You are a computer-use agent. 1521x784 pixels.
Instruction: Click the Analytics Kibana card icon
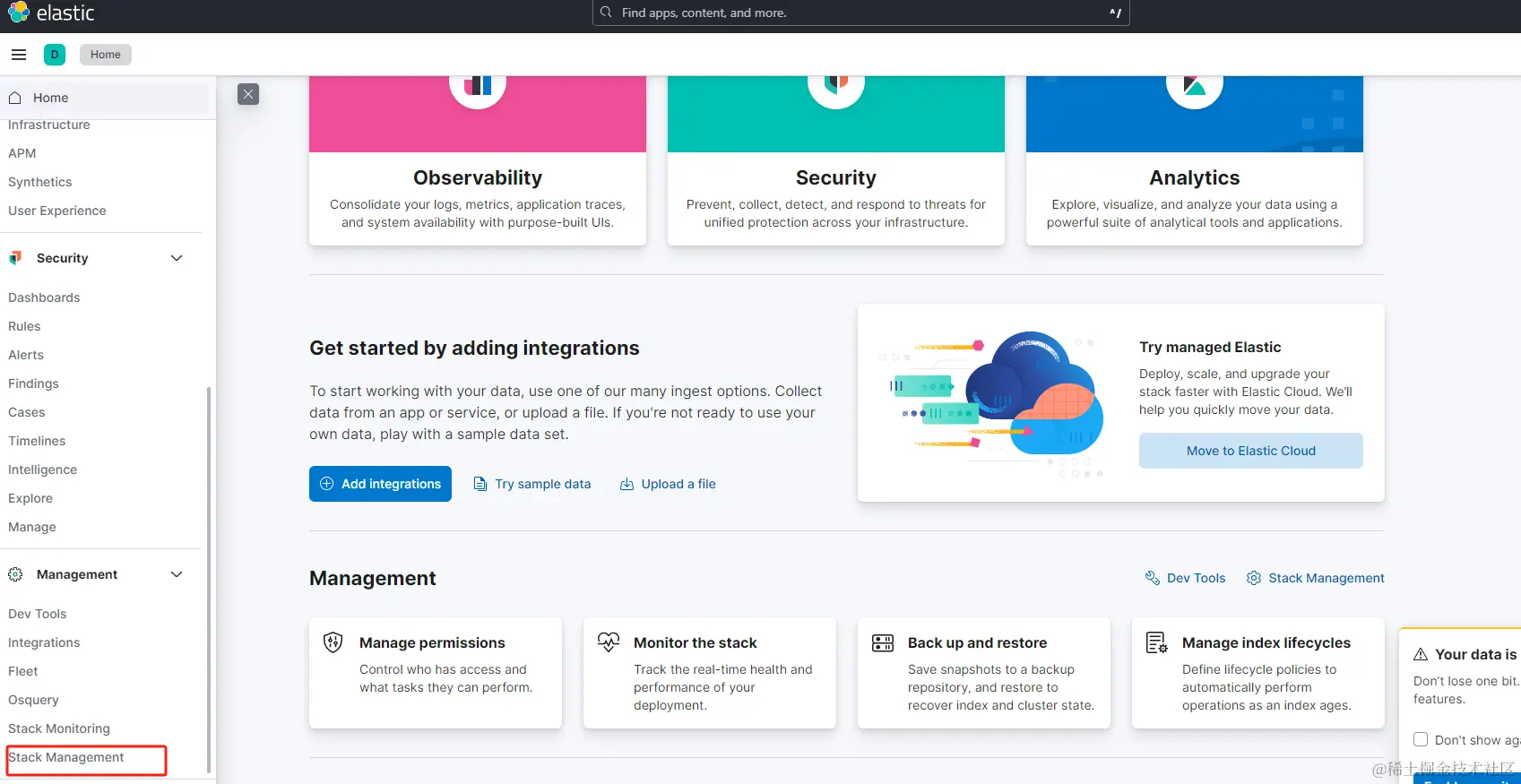click(1195, 84)
